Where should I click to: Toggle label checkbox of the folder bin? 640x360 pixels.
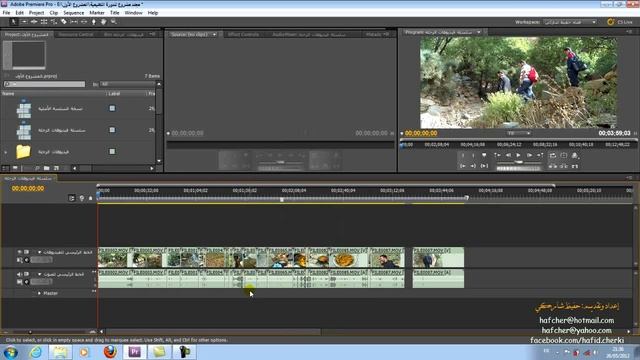[112, 151]
